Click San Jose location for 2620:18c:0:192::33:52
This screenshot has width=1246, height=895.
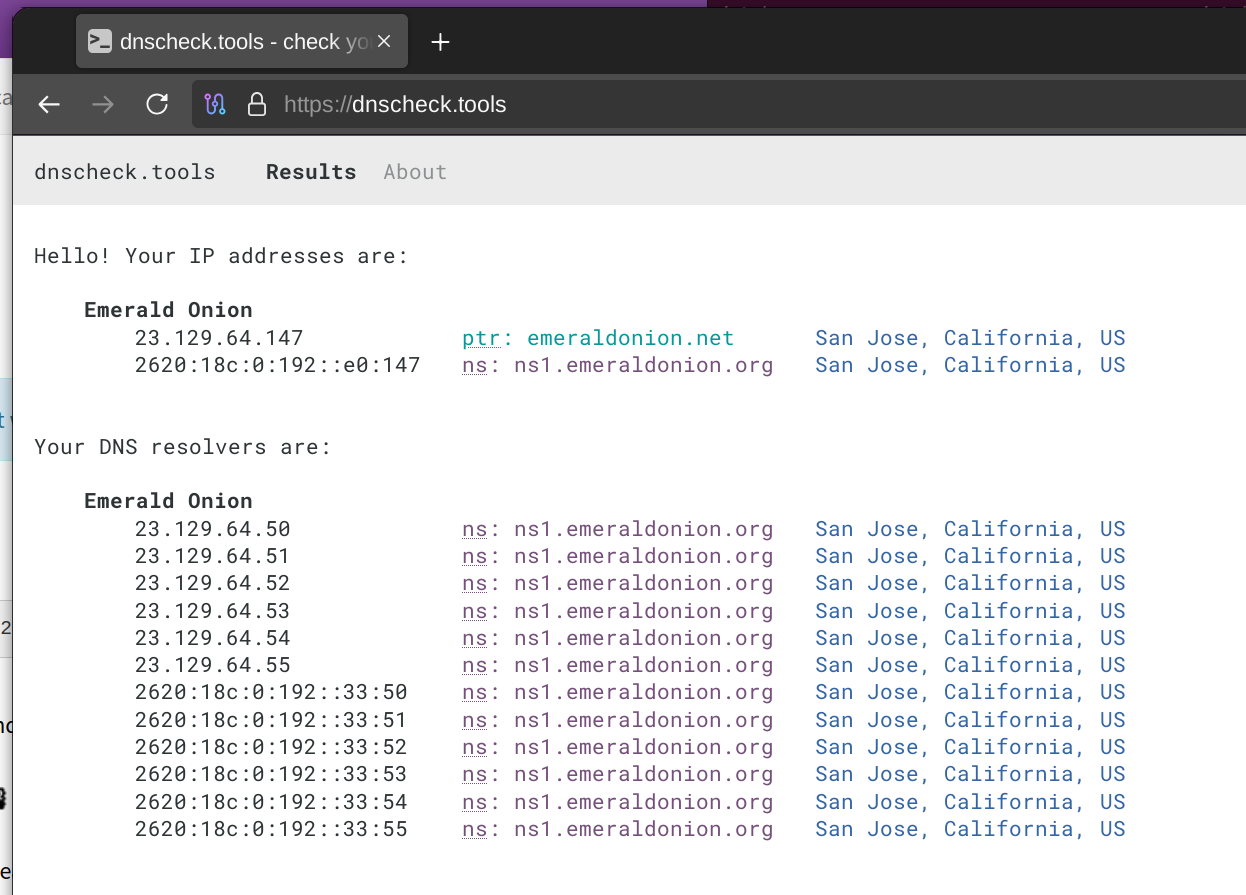click(970, 747)
